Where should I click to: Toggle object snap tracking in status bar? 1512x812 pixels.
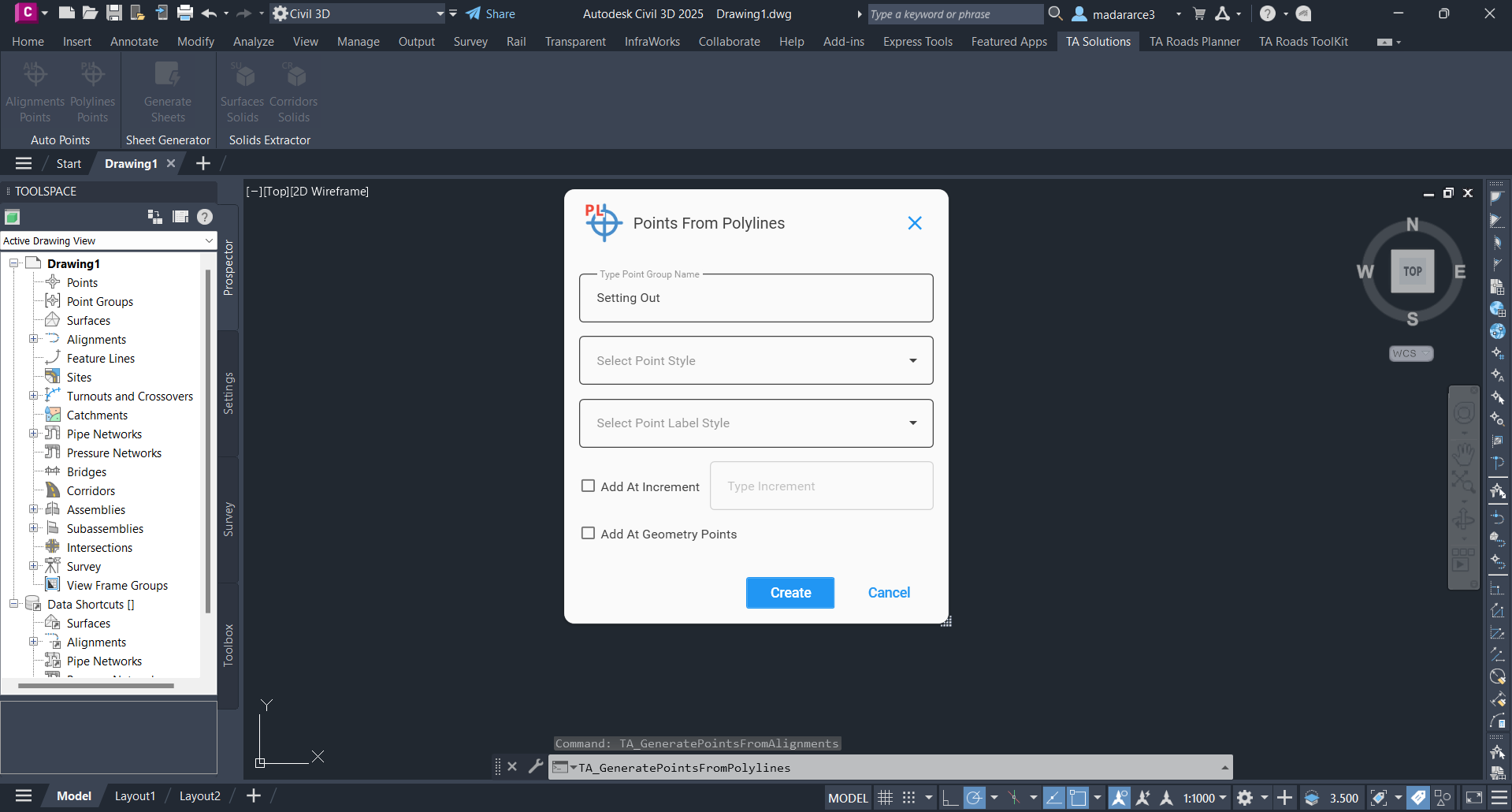click(1053, 798)
